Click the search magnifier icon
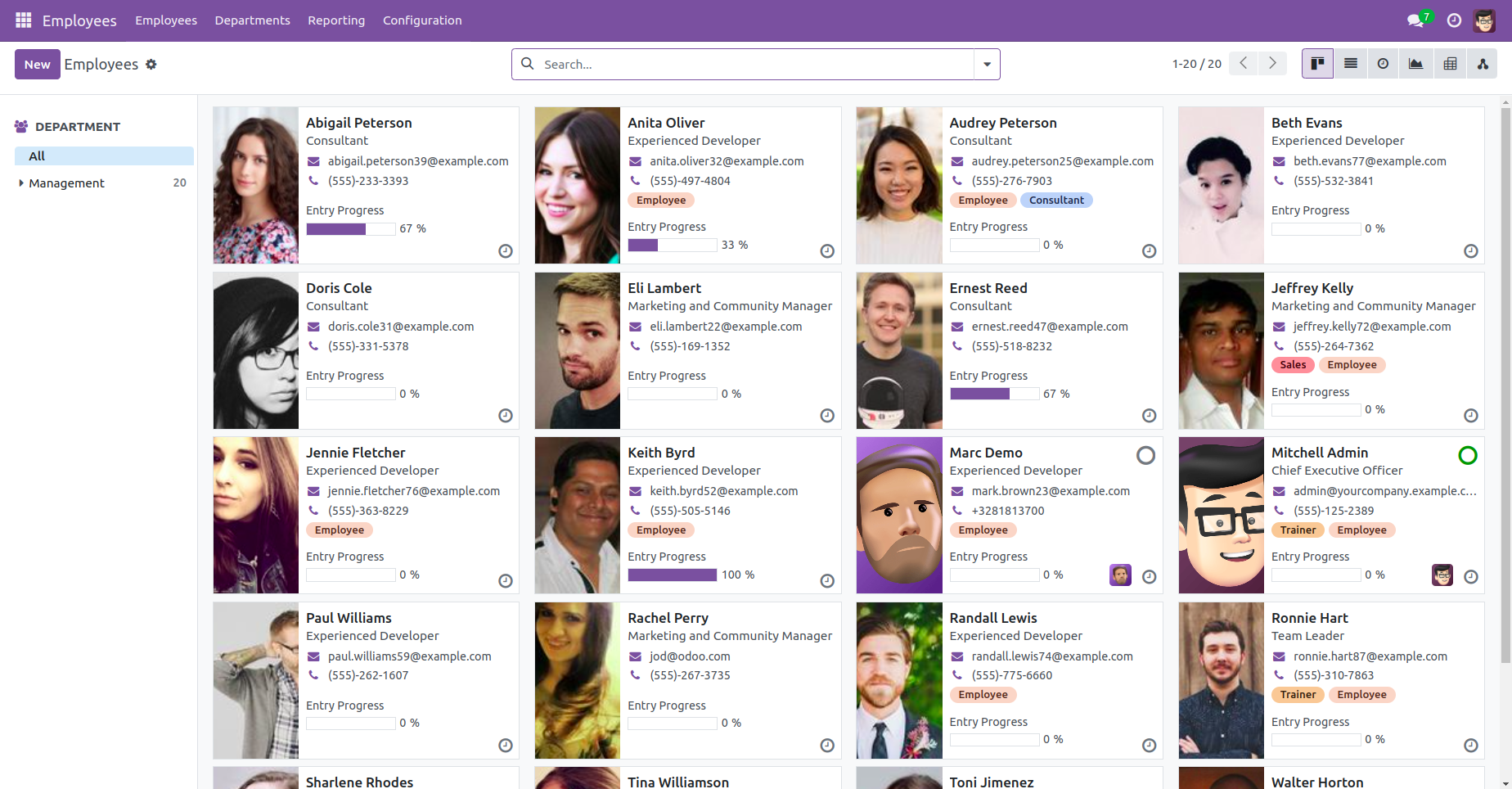The width and height of the screenshot is (1512, 789). [528, 64]
